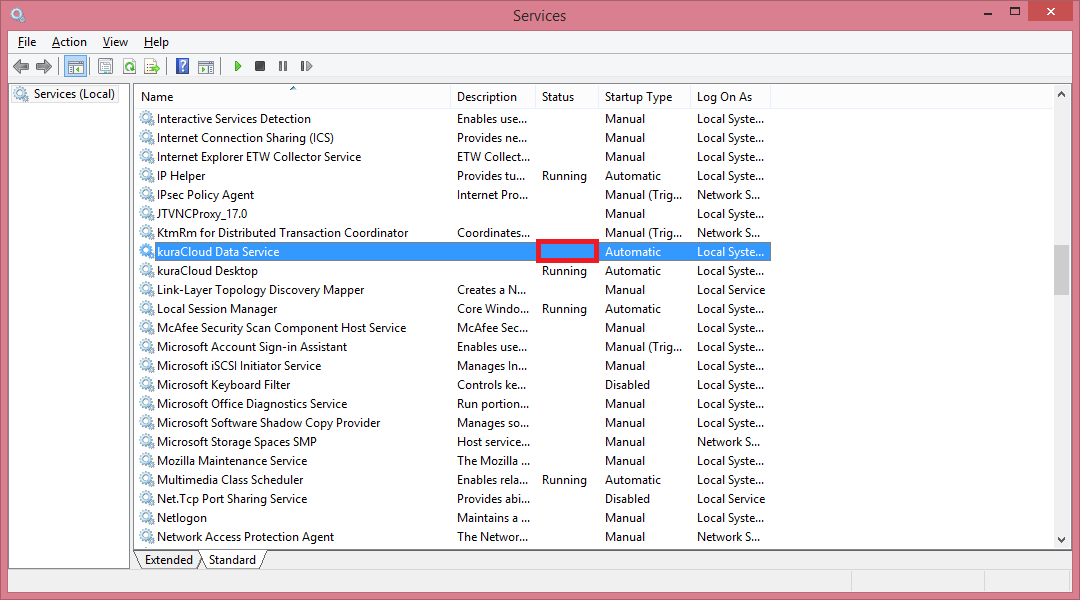This screenshot has height=600, width=1080.
Task: Open the View menu
Action: pyautogui.click(x=115, y=42)
